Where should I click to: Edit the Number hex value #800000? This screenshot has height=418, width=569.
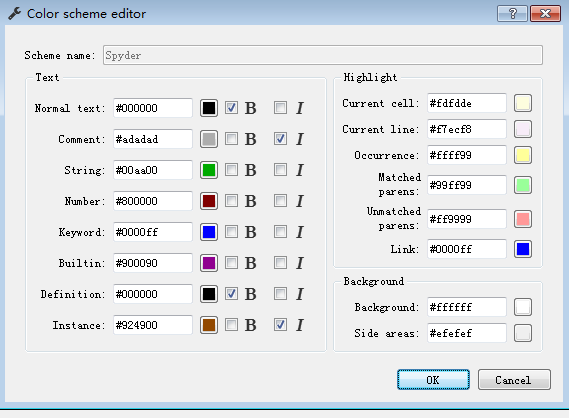[x=152, y=201]
